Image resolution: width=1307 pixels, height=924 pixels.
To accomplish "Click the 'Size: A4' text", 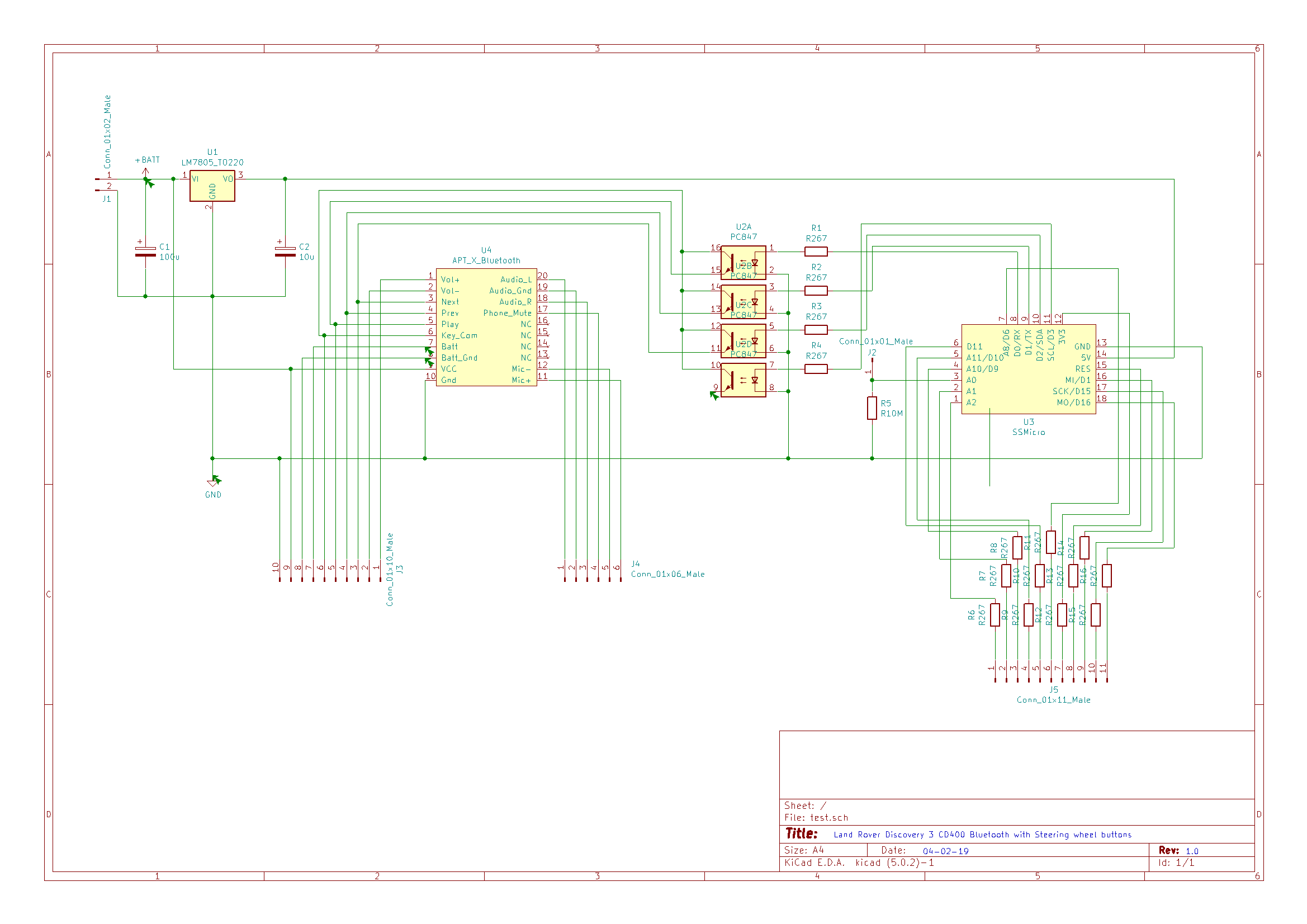I will 804,850.
